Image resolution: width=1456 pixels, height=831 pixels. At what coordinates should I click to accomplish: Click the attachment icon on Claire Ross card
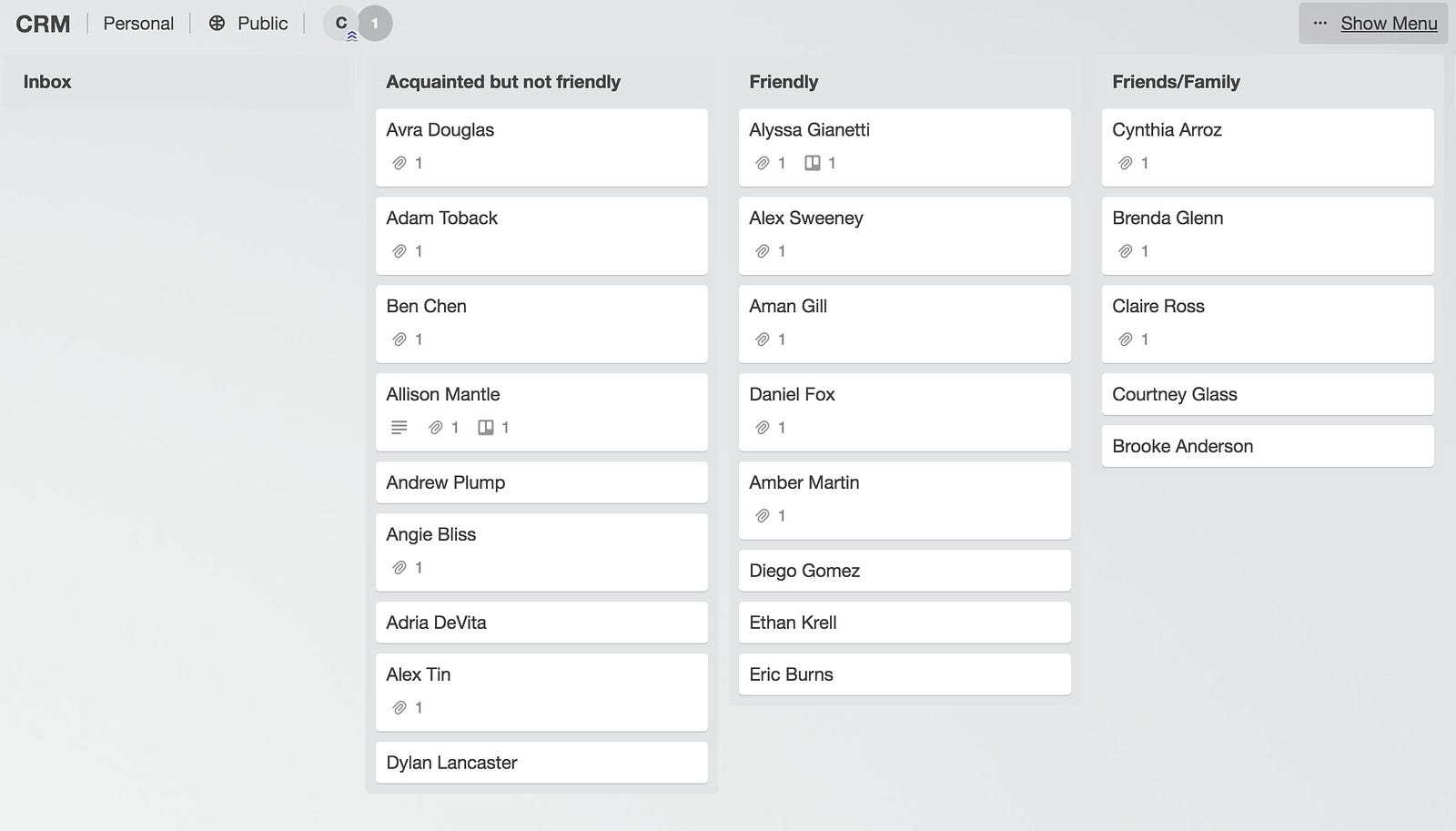click(1126, 339)
